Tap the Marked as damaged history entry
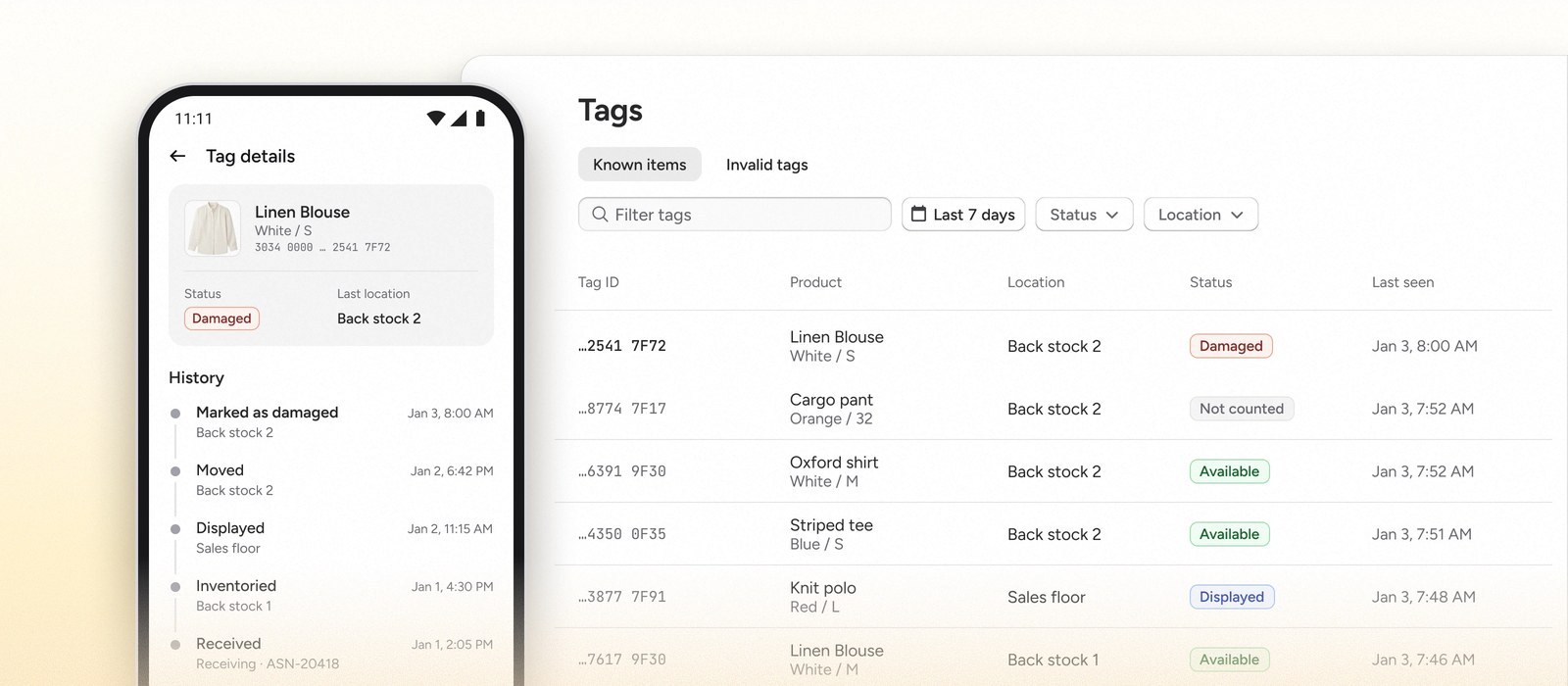Screen dimensions: 1568x686 point(331,422)
